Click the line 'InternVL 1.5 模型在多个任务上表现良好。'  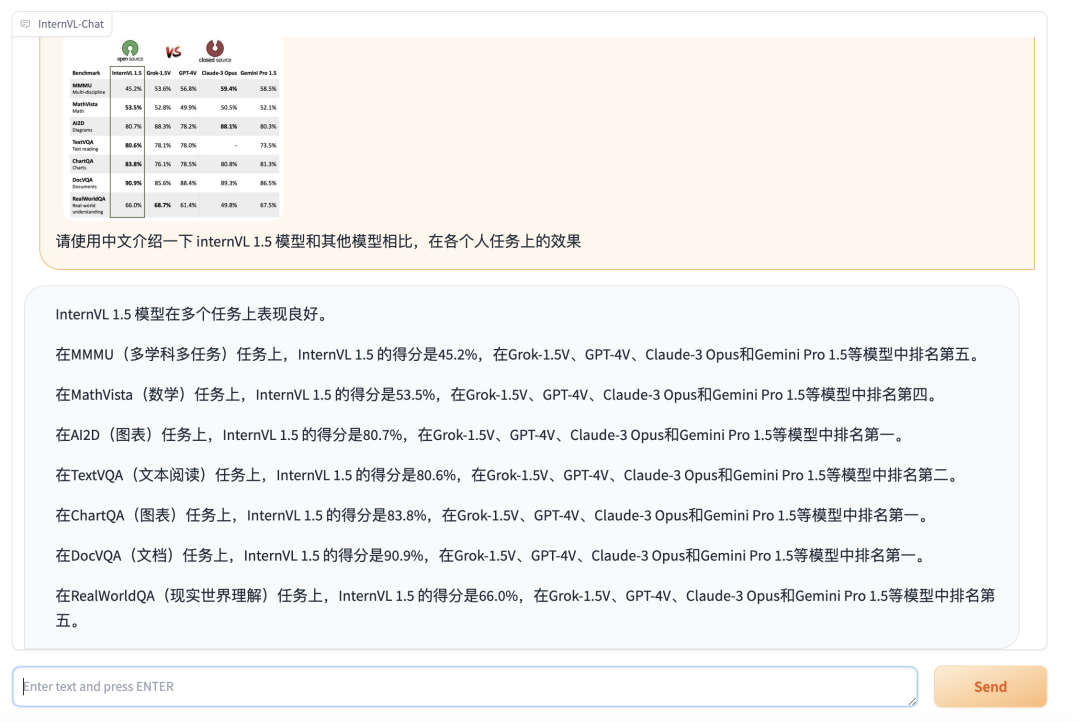192,314
